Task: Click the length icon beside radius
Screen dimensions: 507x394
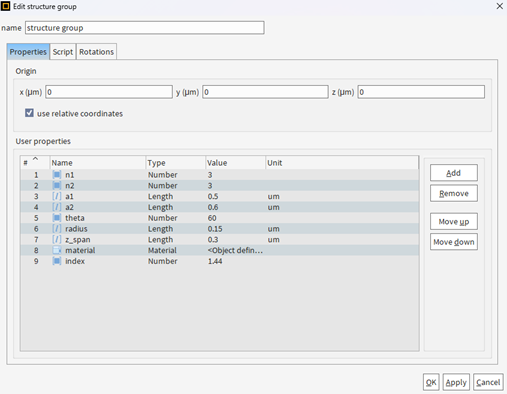Action: pos(57,229)
